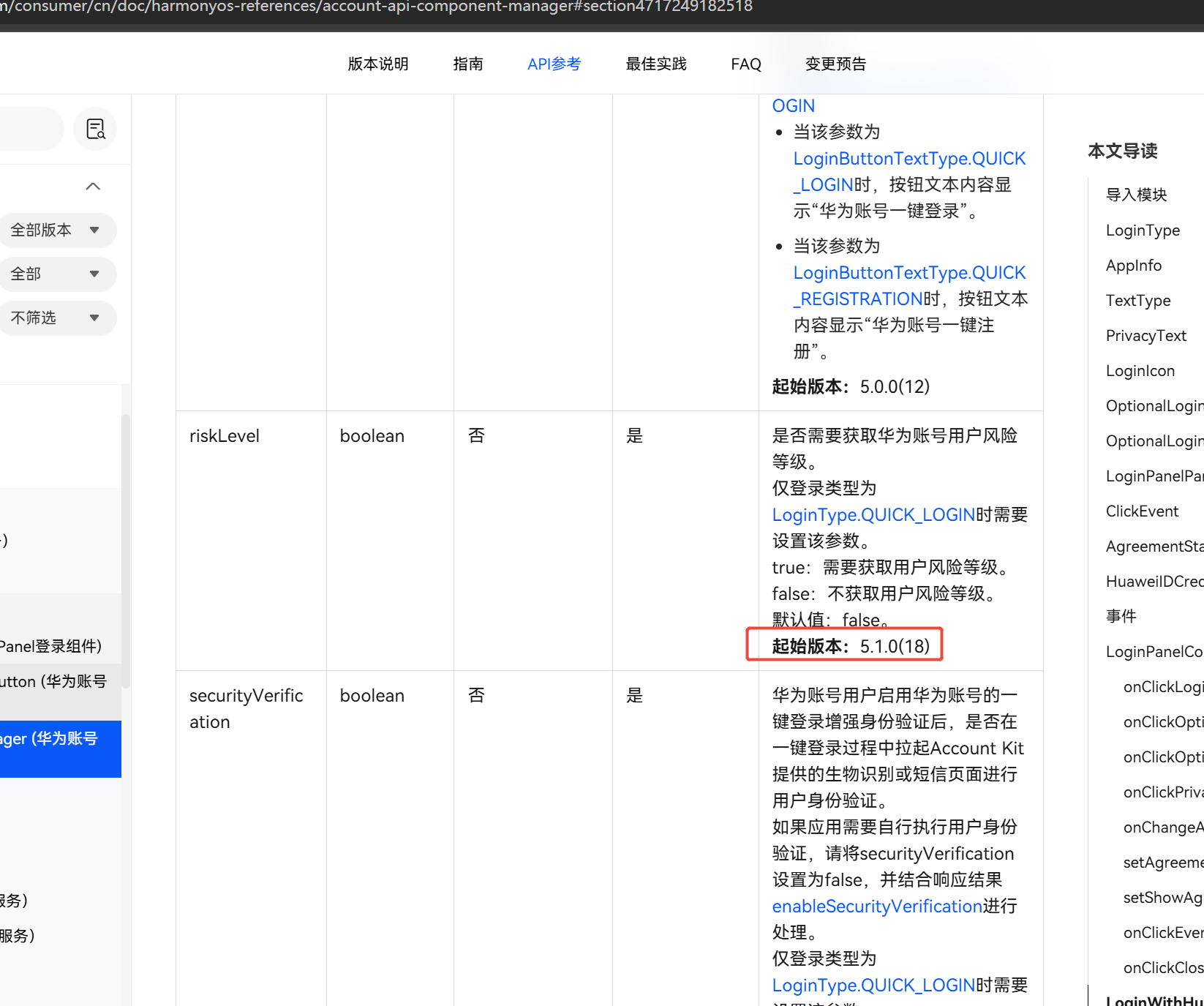Jump to AppInfo in page outline
This screenshot has width=1204, height=1006.
pyautogui.click(x=1134, y=266)
